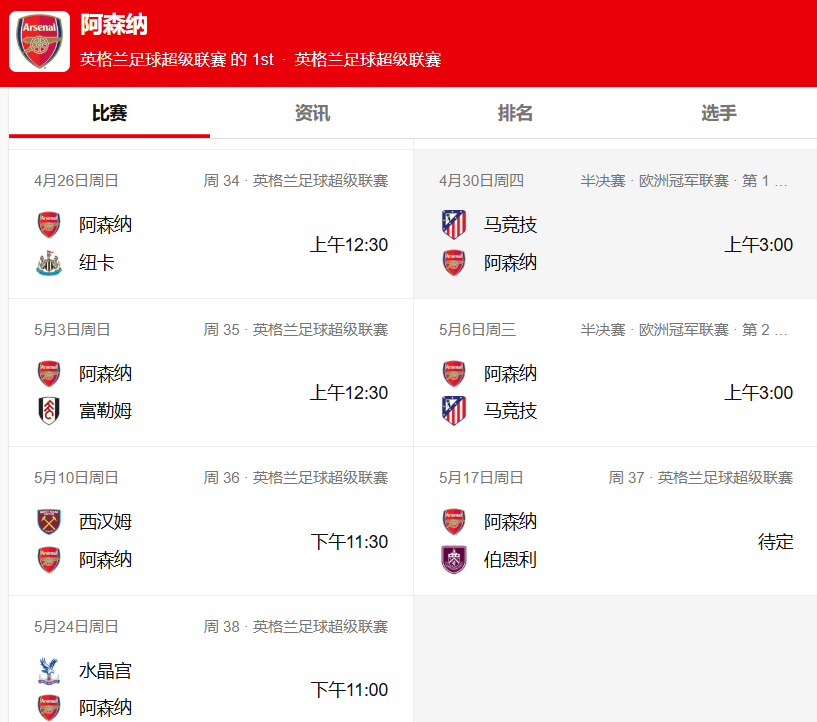Open the 资讯 news tab
Viewport: 817px width, 722px height.
[x=312, y=113]
